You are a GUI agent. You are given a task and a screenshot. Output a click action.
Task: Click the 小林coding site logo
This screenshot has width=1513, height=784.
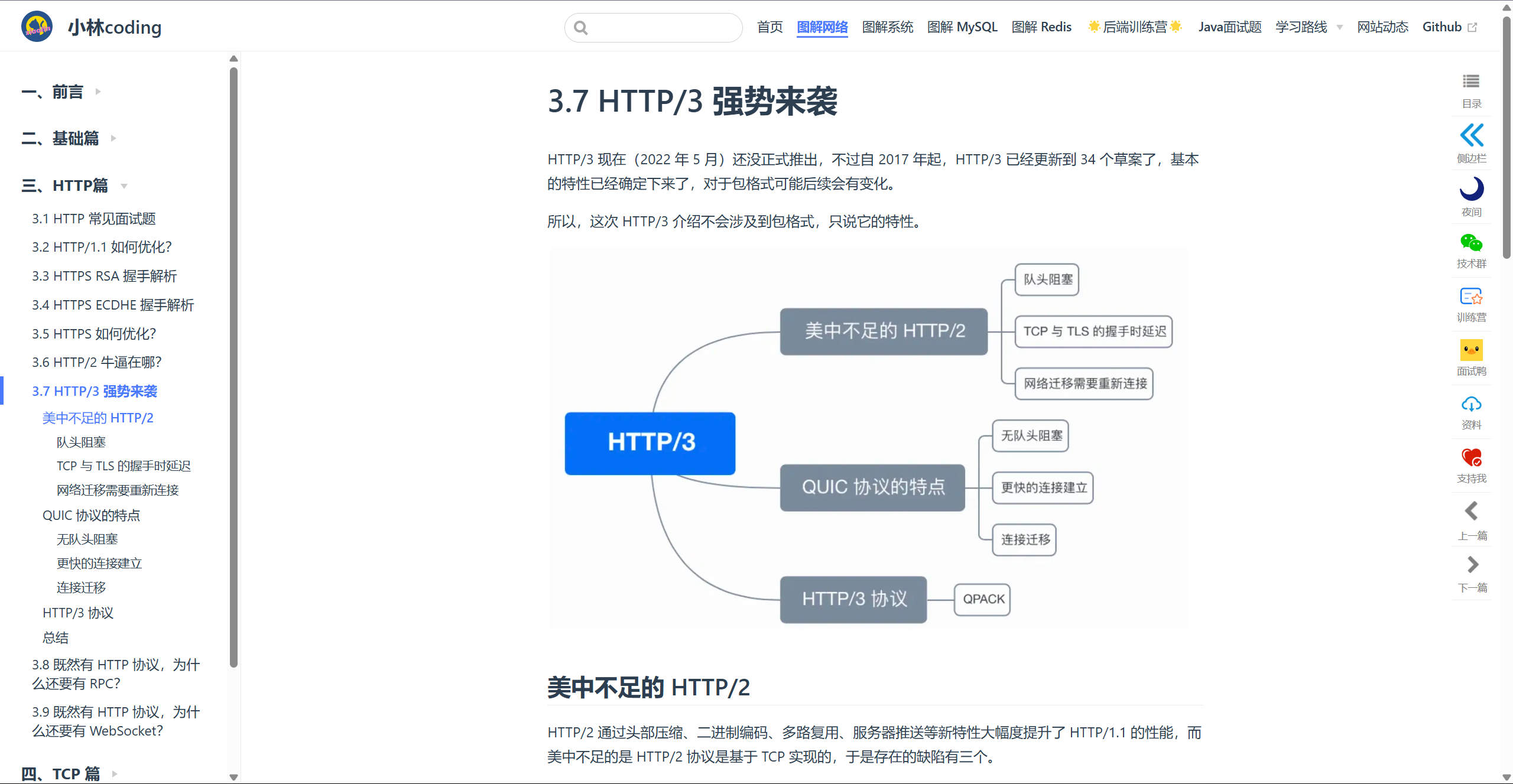(x=37, y=27)
